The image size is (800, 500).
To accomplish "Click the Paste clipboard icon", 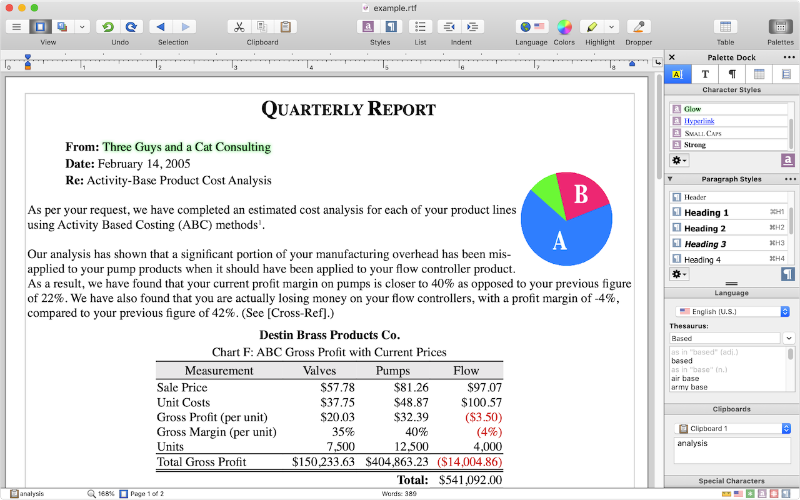I will coord(286,27).
